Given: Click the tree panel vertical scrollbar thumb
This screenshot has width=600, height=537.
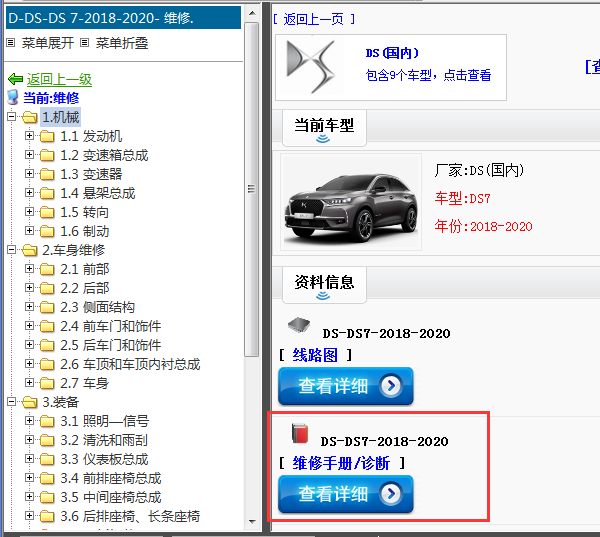Looking at the screenshot, I should click(x=251, y=189).
